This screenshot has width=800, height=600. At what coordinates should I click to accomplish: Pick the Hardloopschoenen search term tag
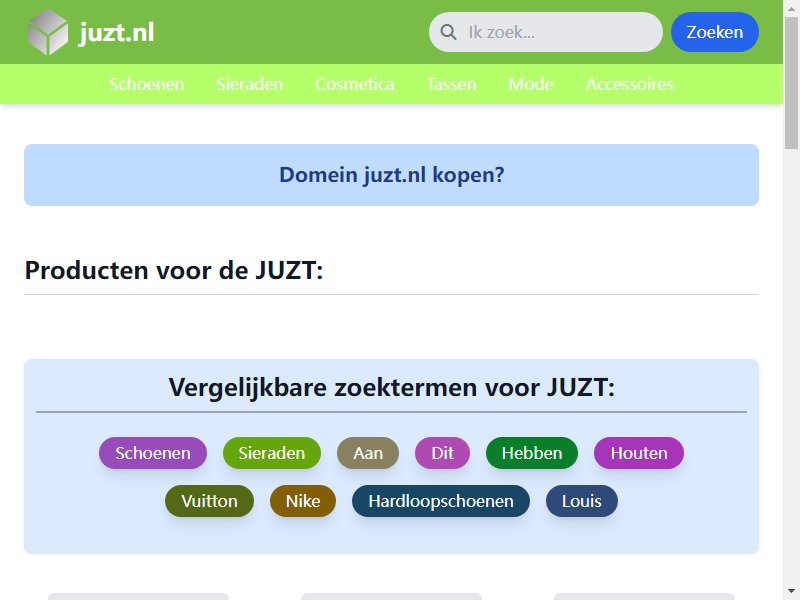(x=441, y=501)
